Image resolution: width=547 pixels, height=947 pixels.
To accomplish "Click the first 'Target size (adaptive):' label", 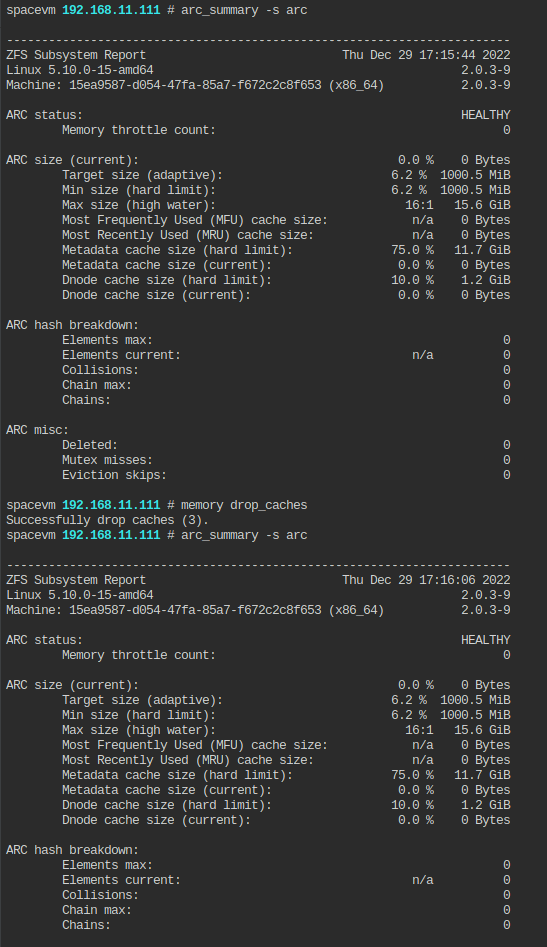I will 142,175.
